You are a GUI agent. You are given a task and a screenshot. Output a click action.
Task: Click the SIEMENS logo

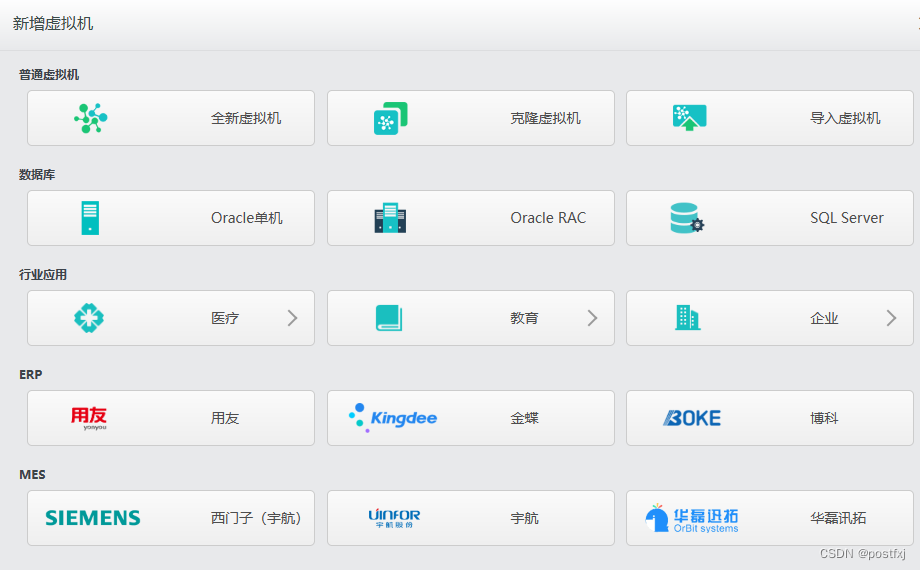(93, 518)
